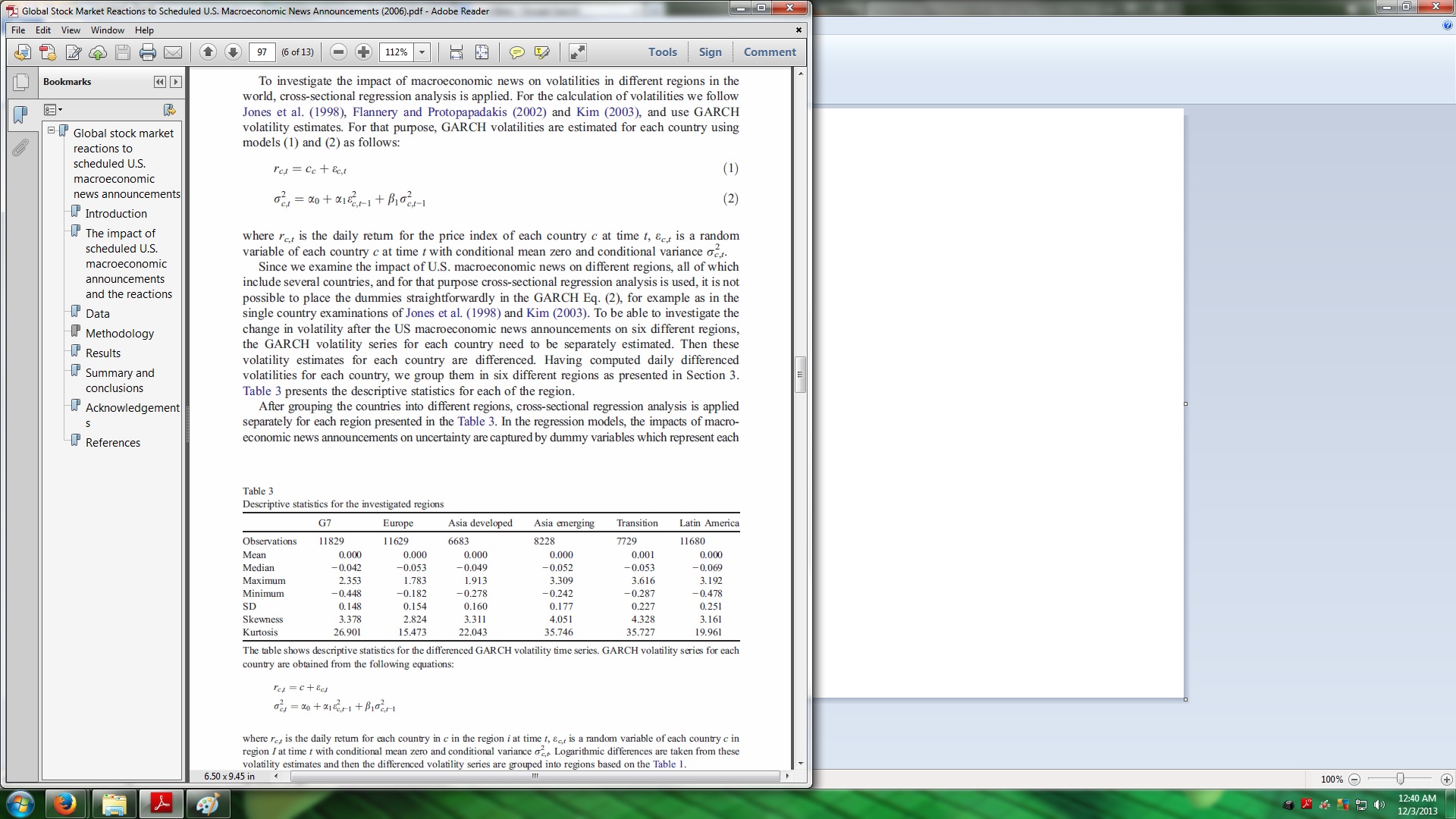The height and width of the screenshot is (819, 1456).
Task: Open the zoom level dropdown arrow
Action: [422, 52]
